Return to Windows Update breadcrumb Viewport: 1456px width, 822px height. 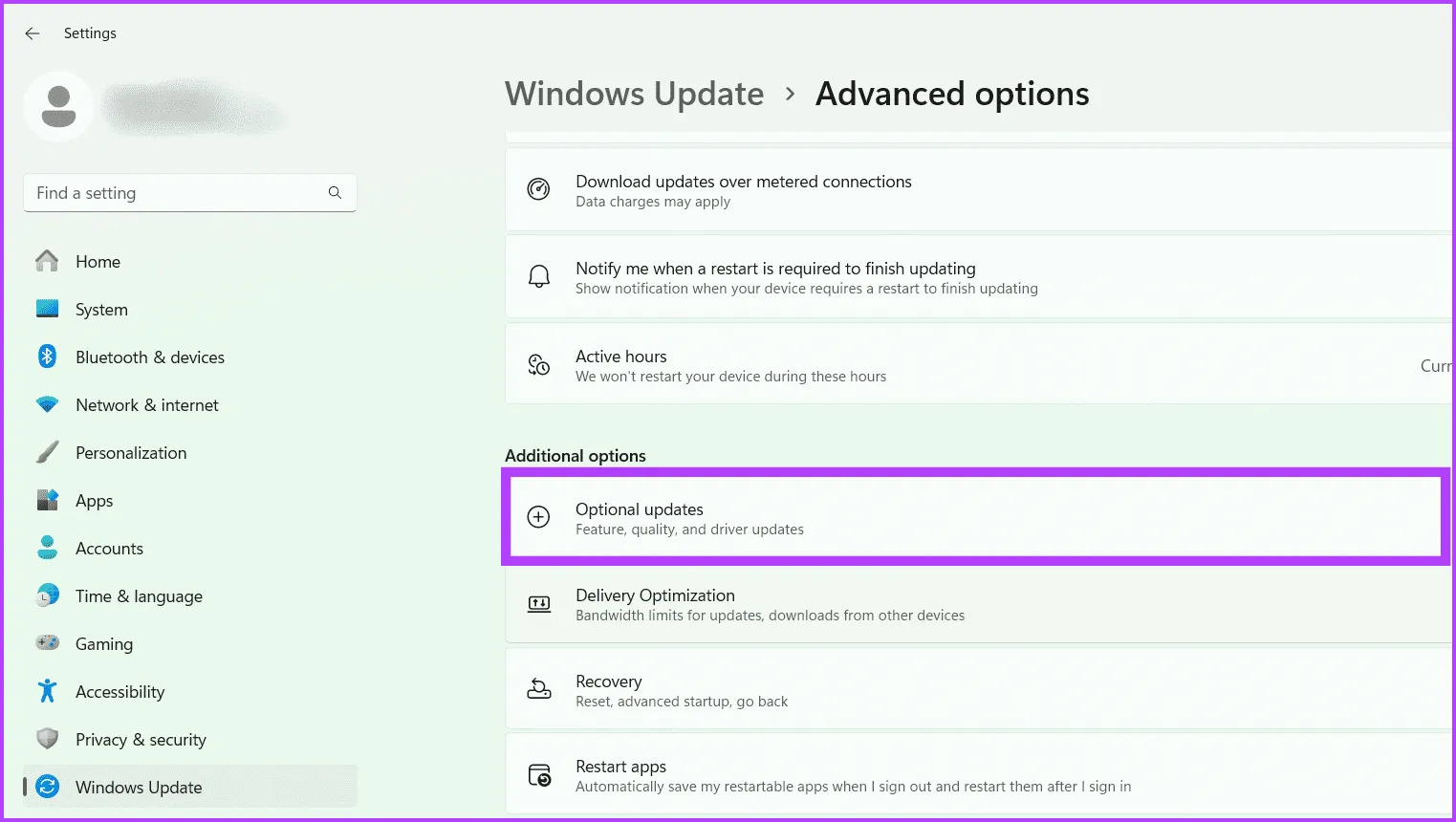pos(634,94)
